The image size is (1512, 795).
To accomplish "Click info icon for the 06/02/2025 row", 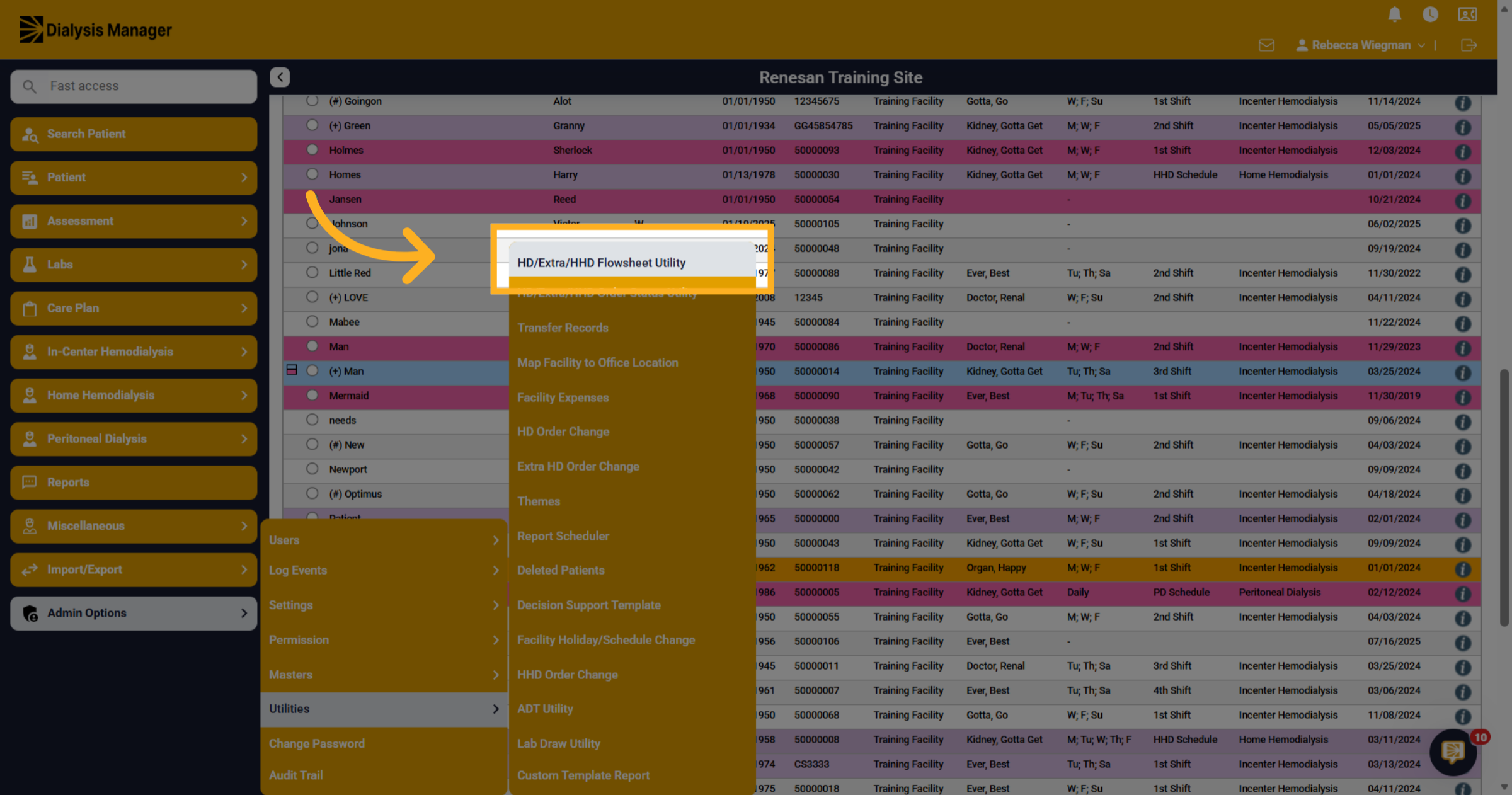I will [x=1463, y=225].
